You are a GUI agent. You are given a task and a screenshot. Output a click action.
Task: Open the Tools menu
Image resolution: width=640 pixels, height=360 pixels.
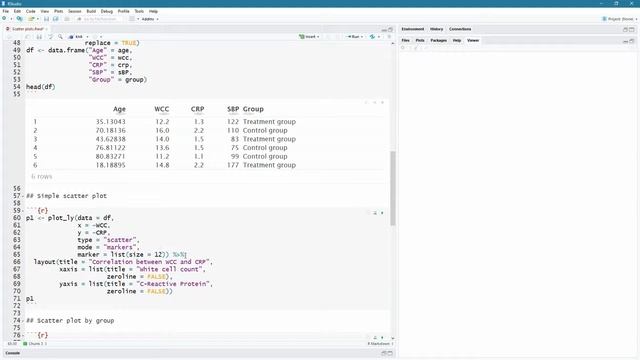(x=139, y=11)
